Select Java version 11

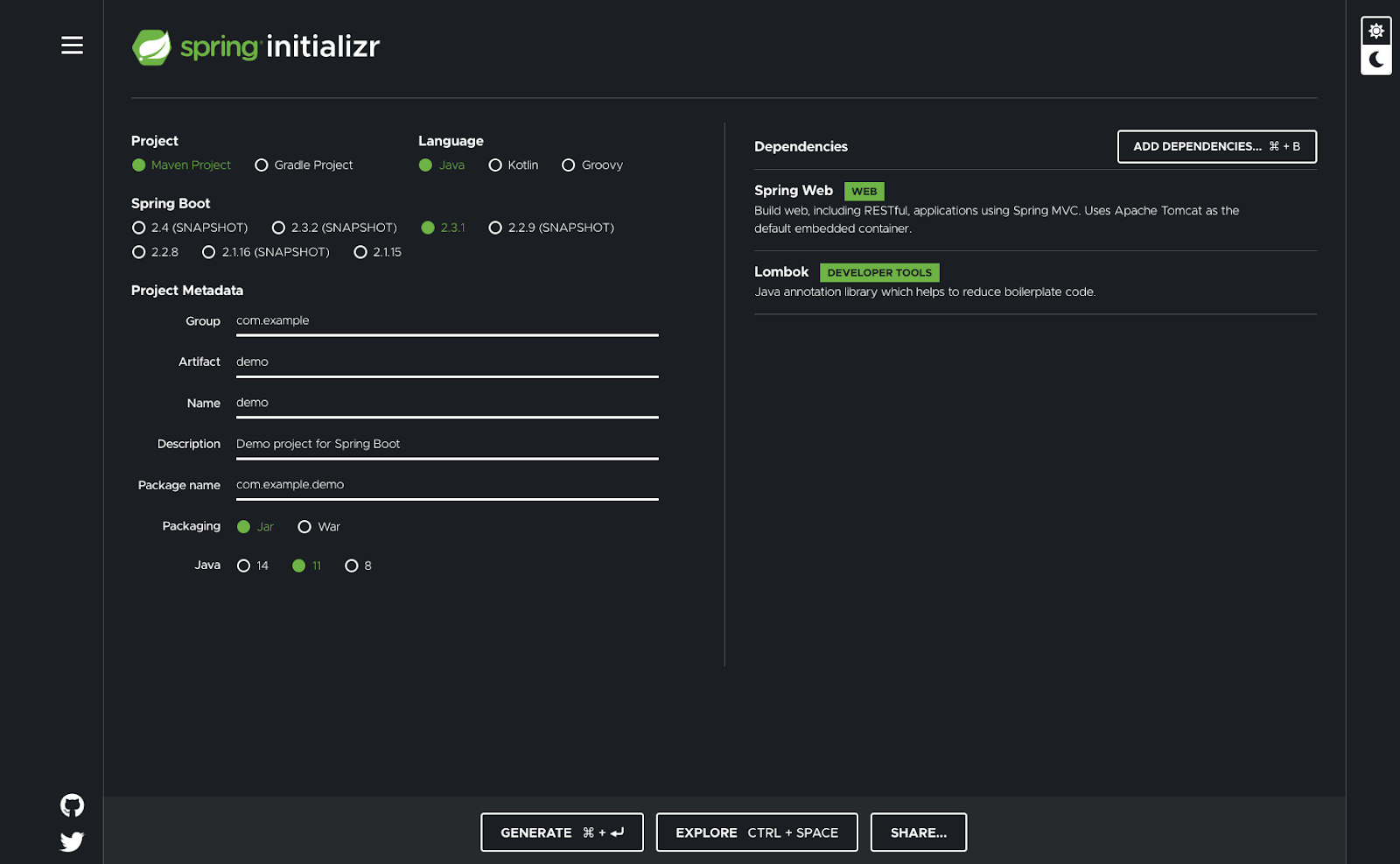click(307, 566)
